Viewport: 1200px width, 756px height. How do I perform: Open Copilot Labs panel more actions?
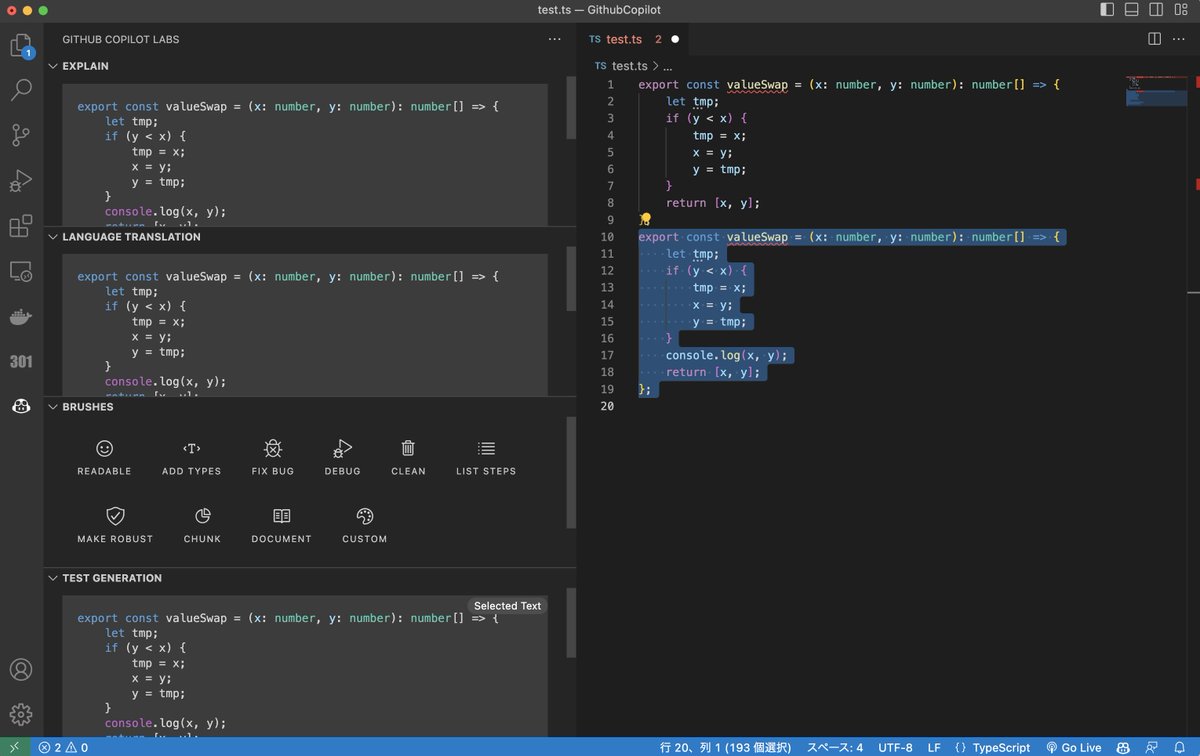[555, 39]
